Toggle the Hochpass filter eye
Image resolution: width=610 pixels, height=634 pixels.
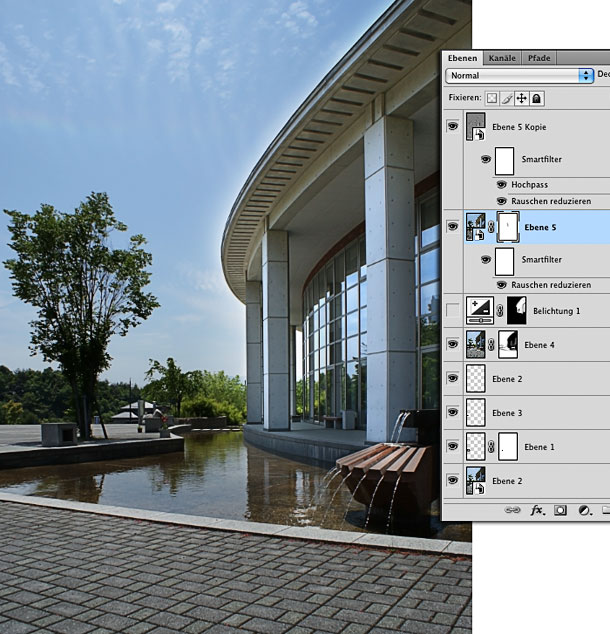(x=501, y=184)
